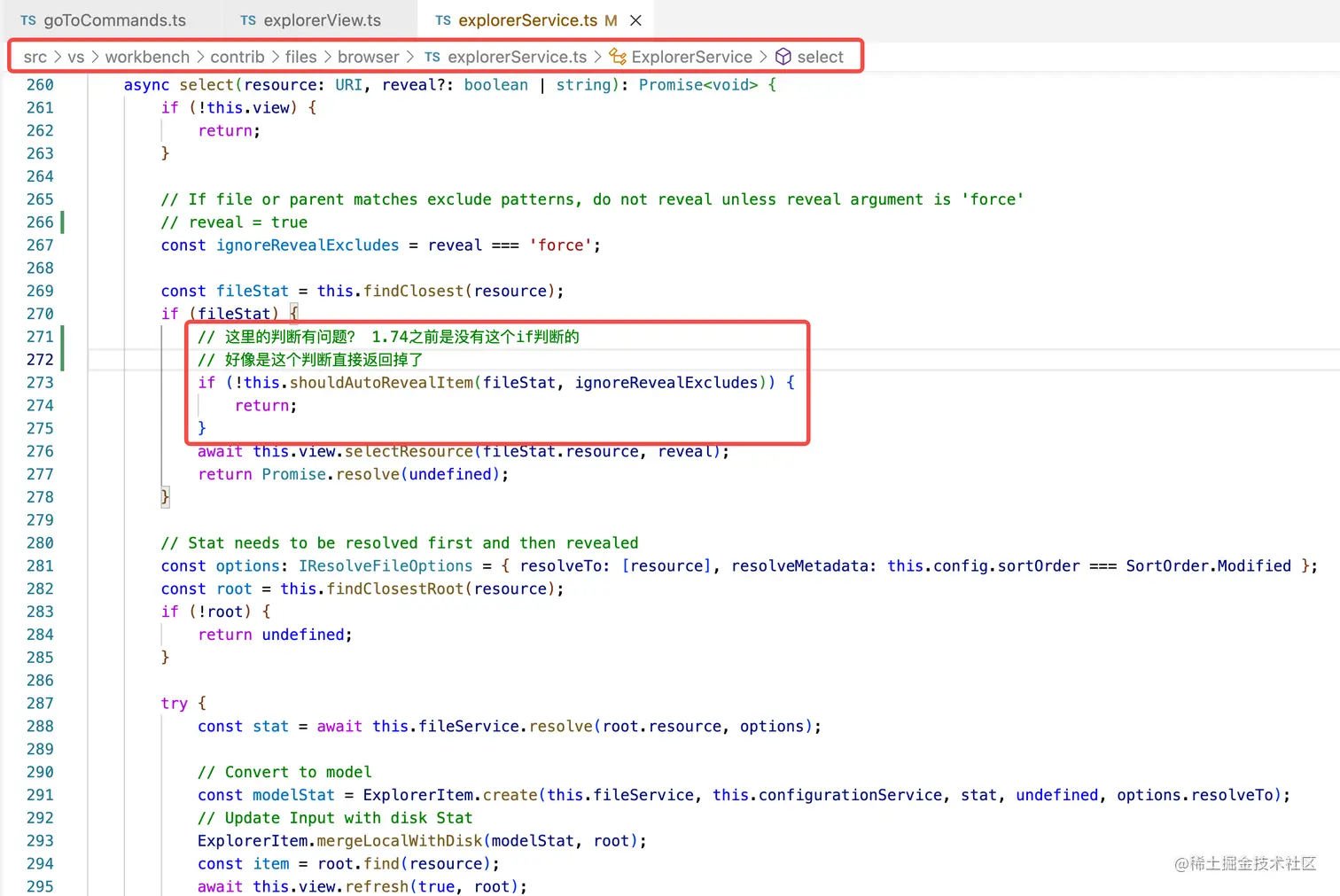Click 'Promise.resolve(undefined)' on line 277
The image size is (1340, 896).
click(x=381, y=474)
